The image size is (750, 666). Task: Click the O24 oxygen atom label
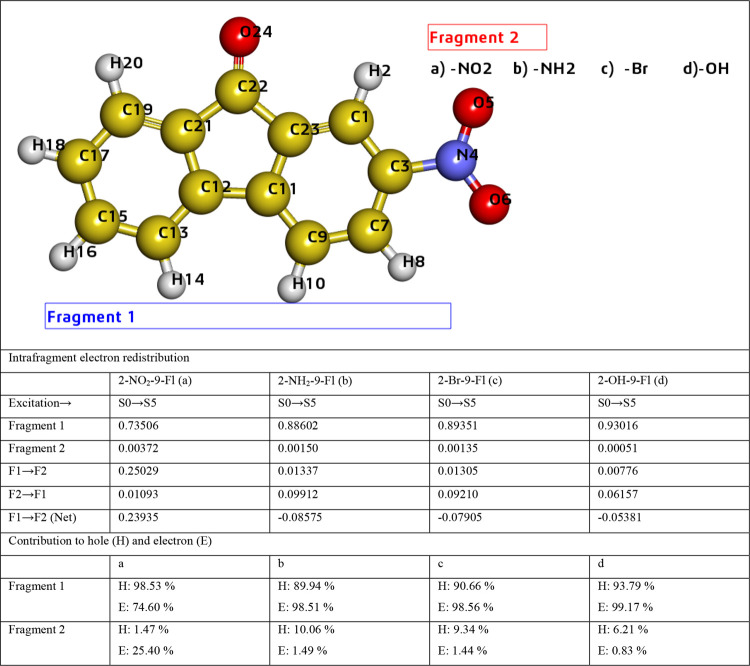tap(256, 32)
